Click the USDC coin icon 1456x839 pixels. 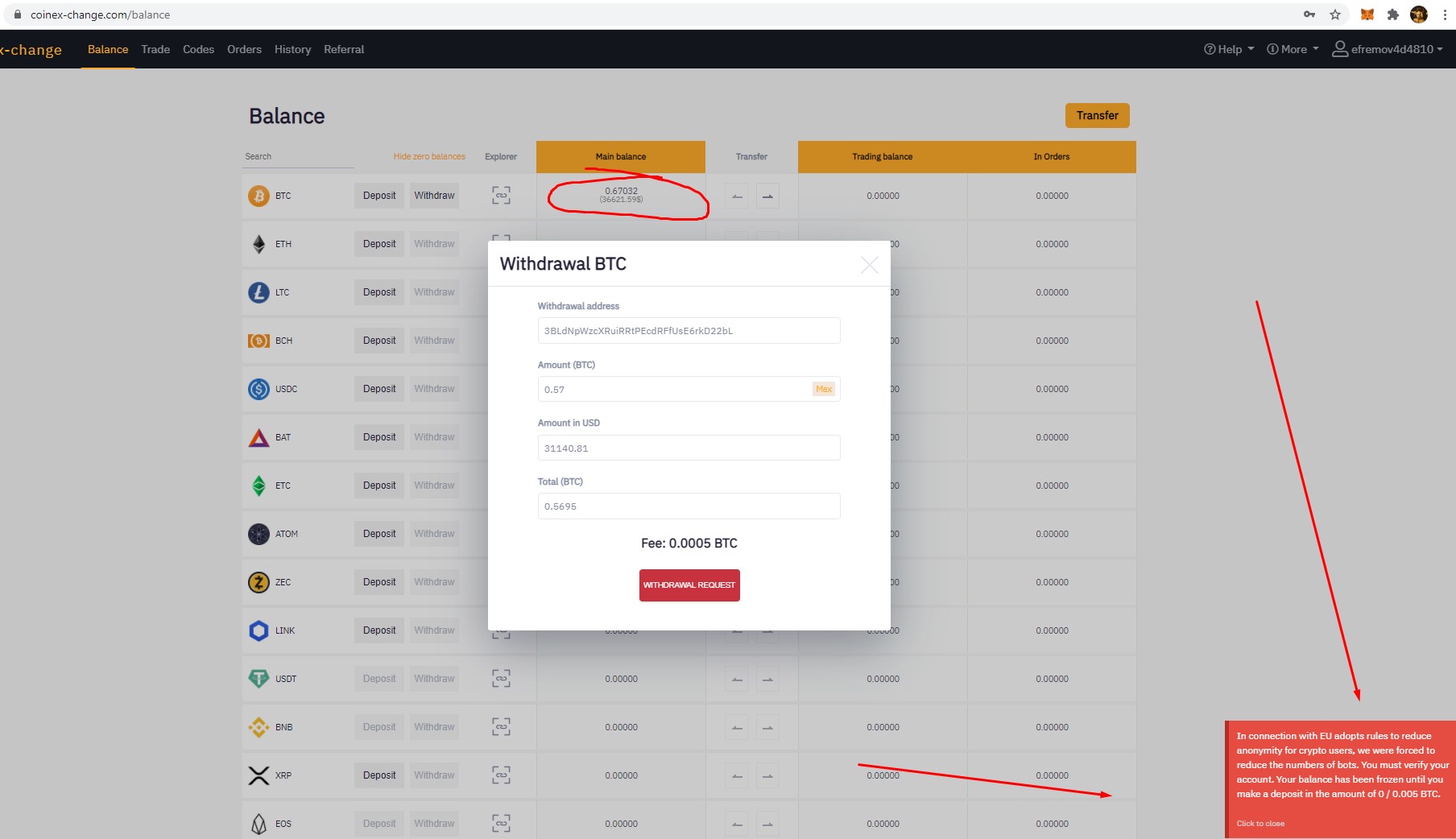(259, 389)
